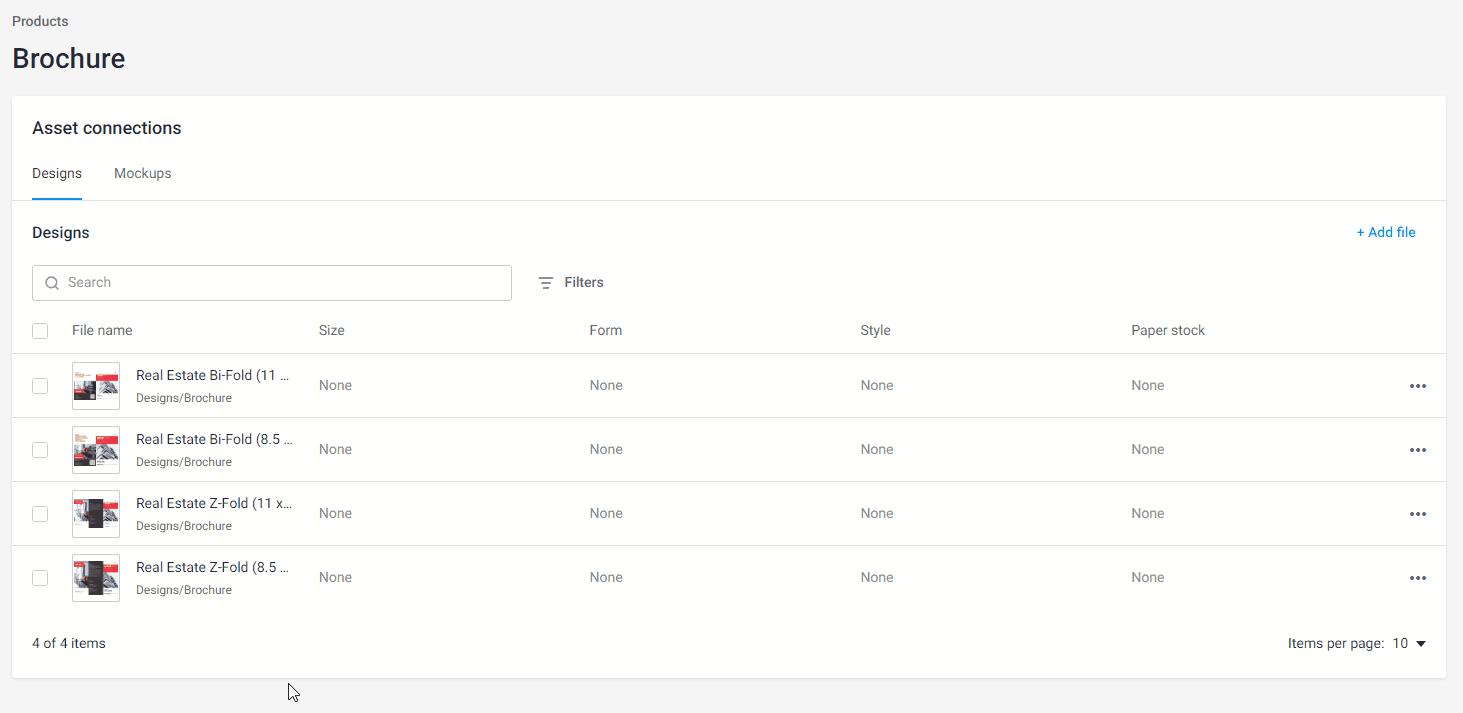1463x713 pixels.
Task: Click the Filters icon beside the search box
Action: [546, 283]
